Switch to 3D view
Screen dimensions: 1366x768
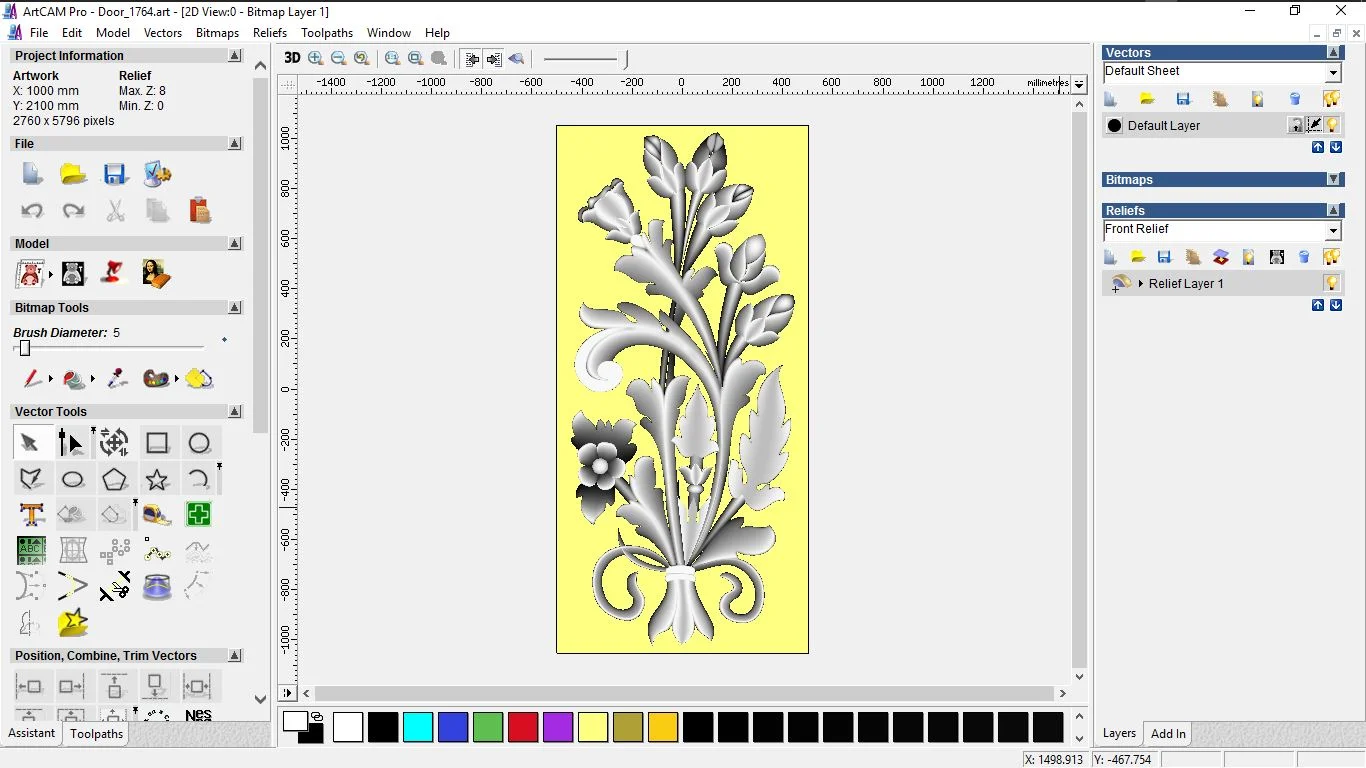pos(292,58)
